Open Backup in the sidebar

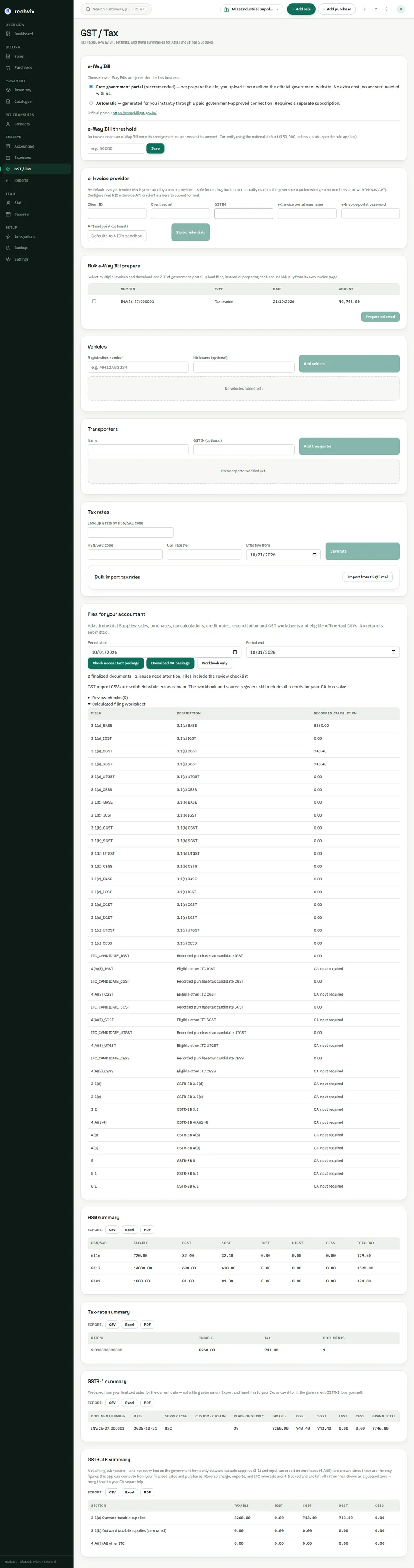(36, 248)
